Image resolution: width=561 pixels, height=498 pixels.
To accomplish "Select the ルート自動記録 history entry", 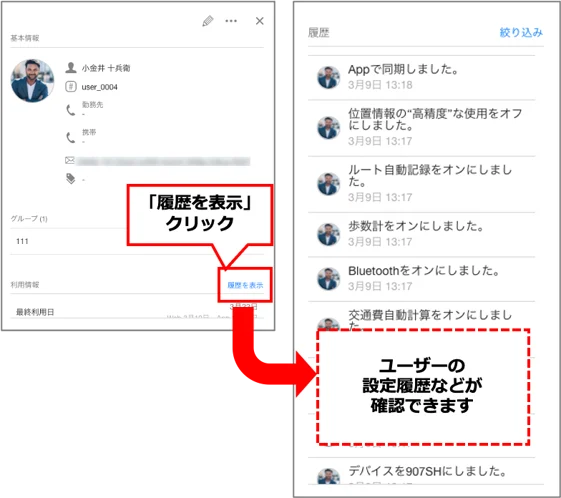I will tap(421, 184).
